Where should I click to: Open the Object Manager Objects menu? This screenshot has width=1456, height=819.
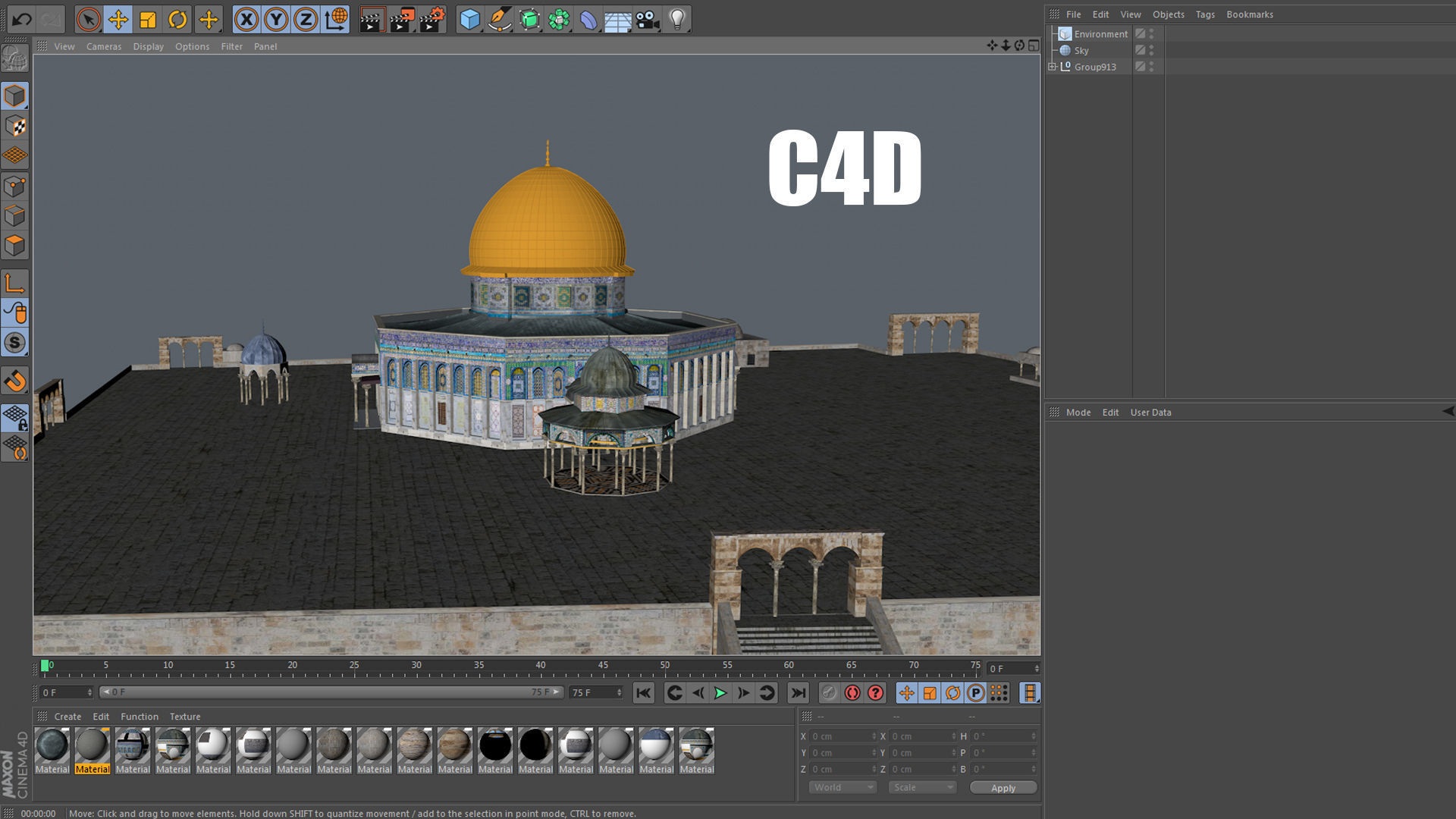click(x=1169, y=14)
